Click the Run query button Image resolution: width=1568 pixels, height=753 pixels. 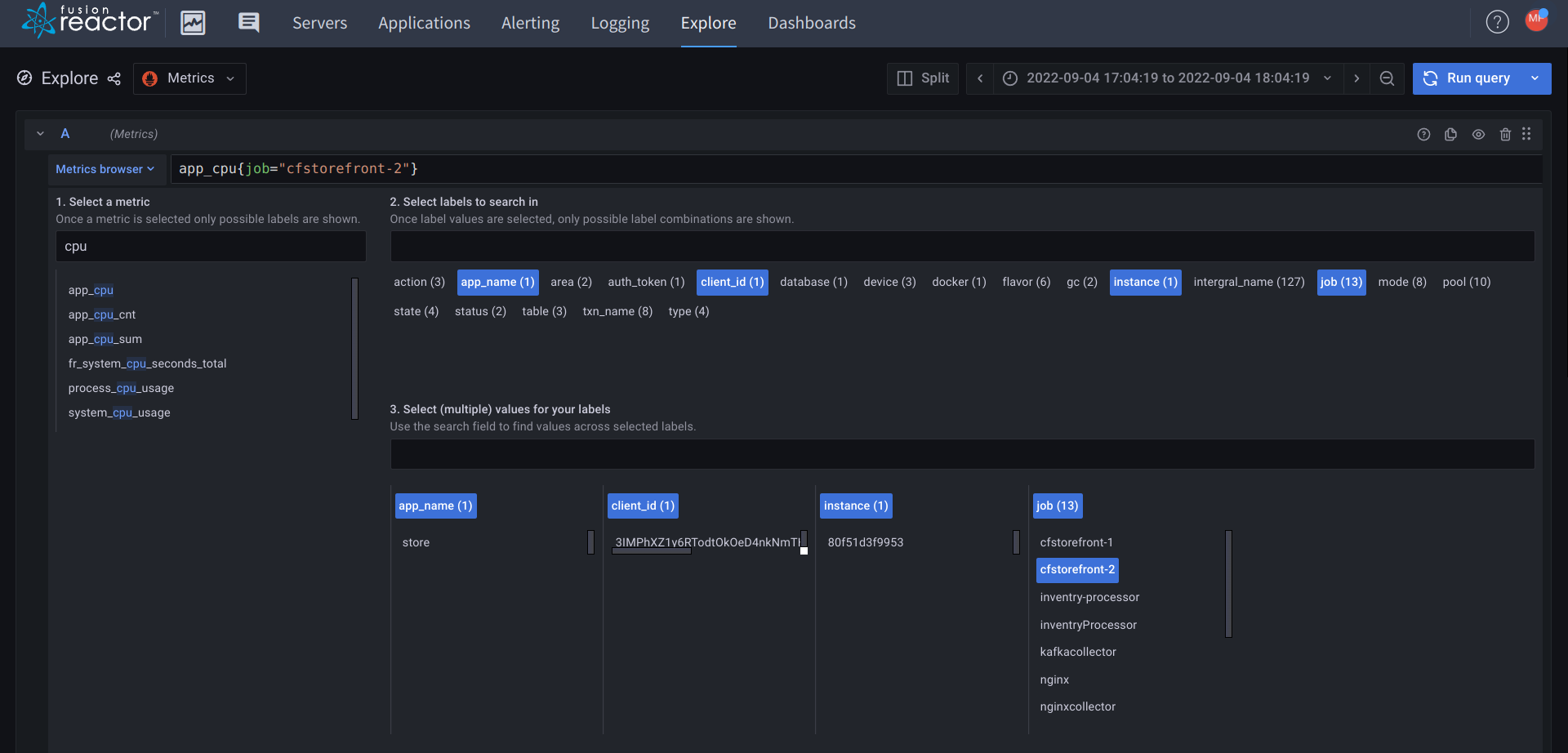tap(1478, 78)
